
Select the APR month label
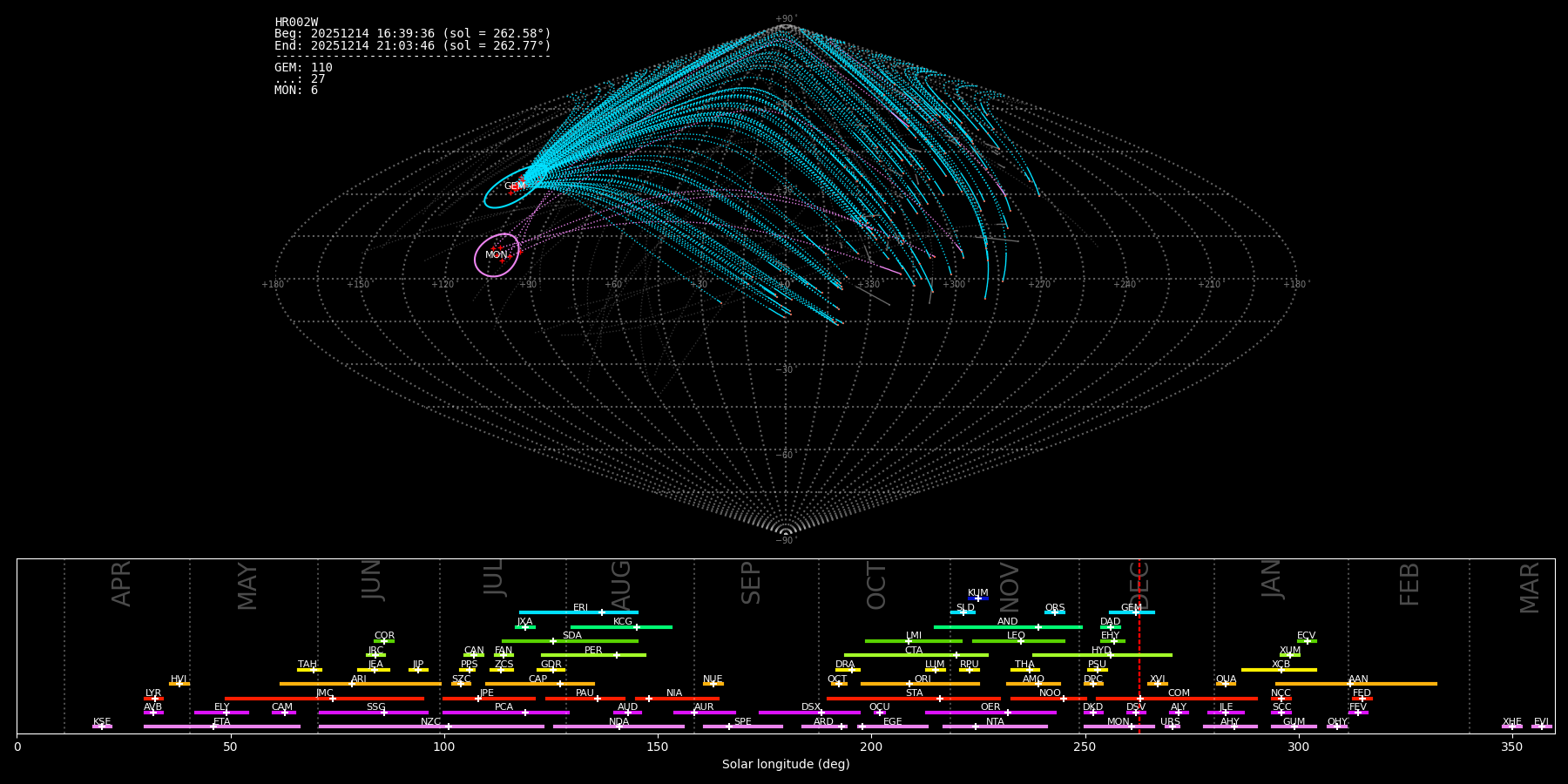(121, 584)
